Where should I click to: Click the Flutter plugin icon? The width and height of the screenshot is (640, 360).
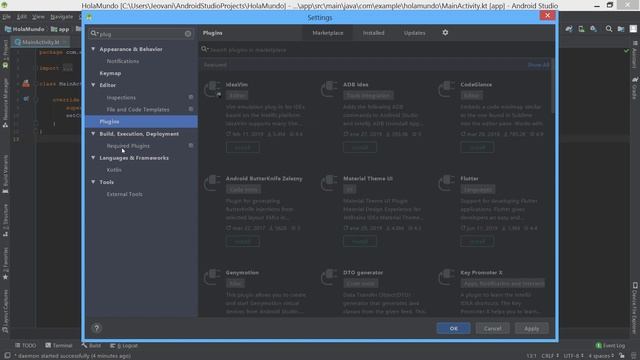point(447,183)
